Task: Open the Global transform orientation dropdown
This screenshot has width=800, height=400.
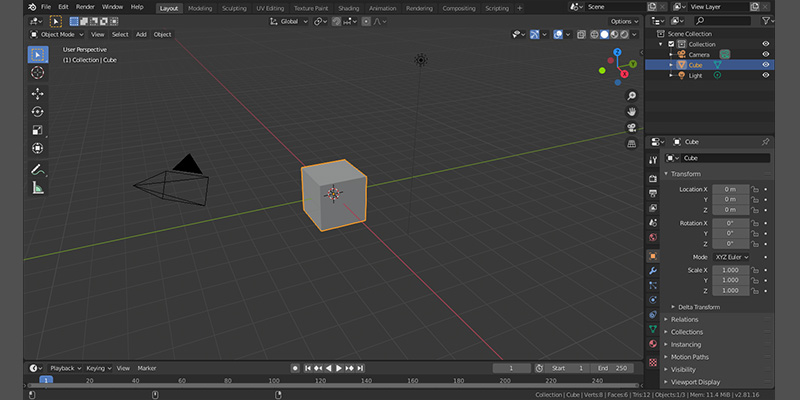Action: click(x=289, y=21)
